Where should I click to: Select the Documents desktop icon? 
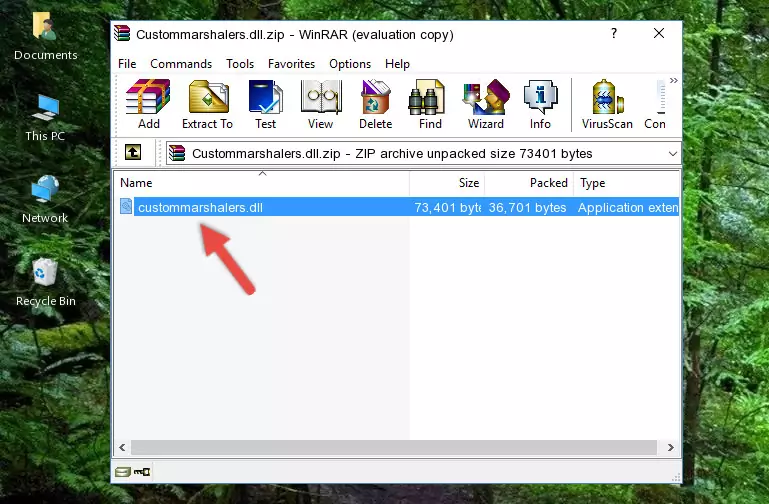[x=46, y=37]
